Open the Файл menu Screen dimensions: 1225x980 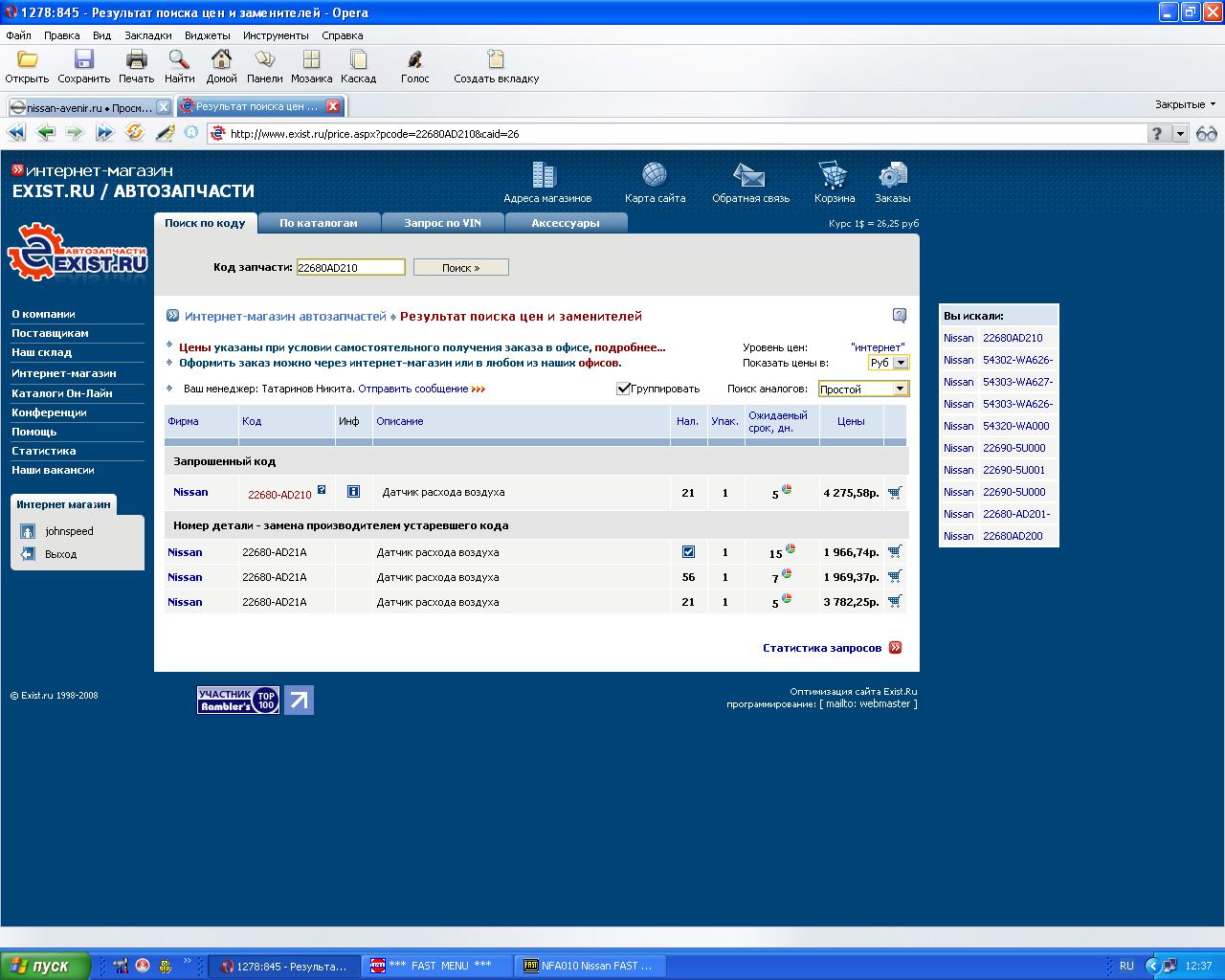click(x=18, y=35)
